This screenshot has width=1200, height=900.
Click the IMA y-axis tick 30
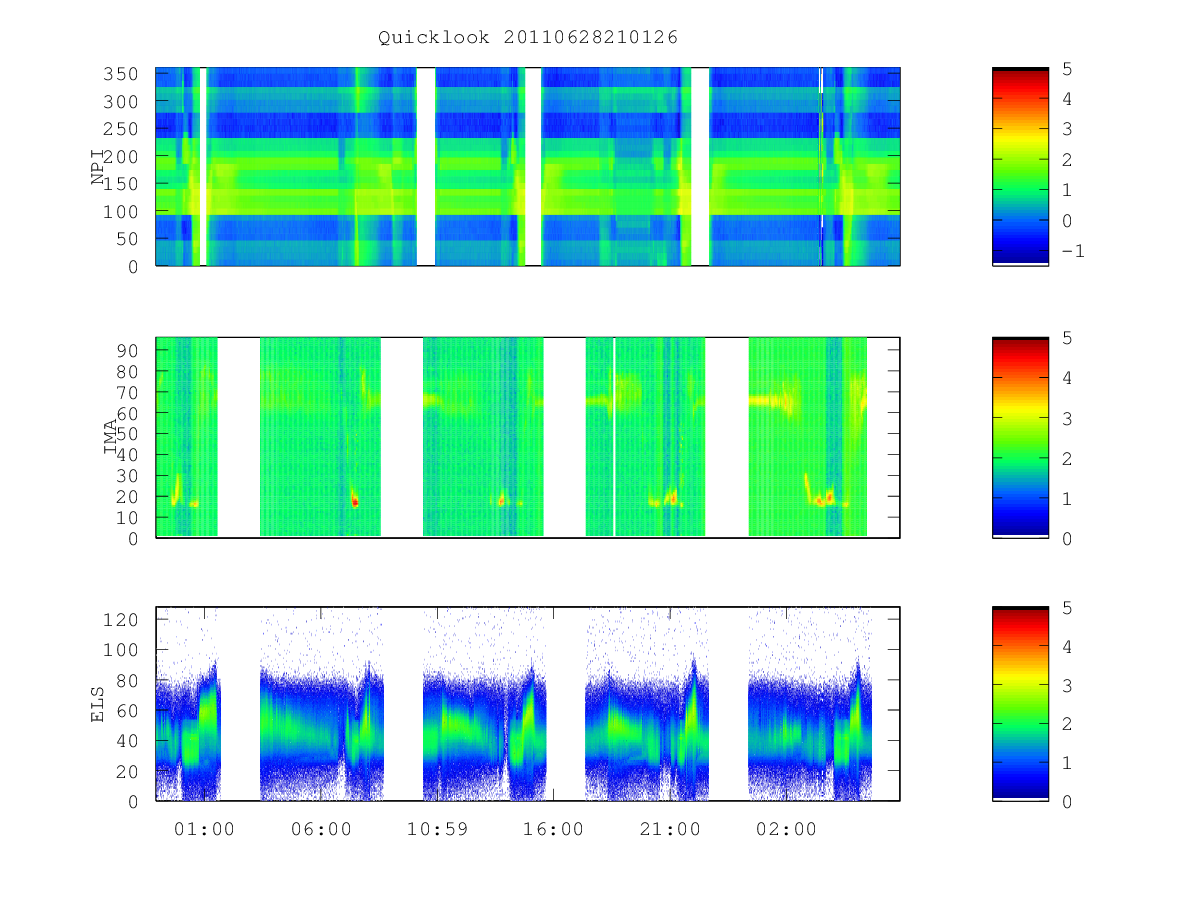tap(126, 475)
